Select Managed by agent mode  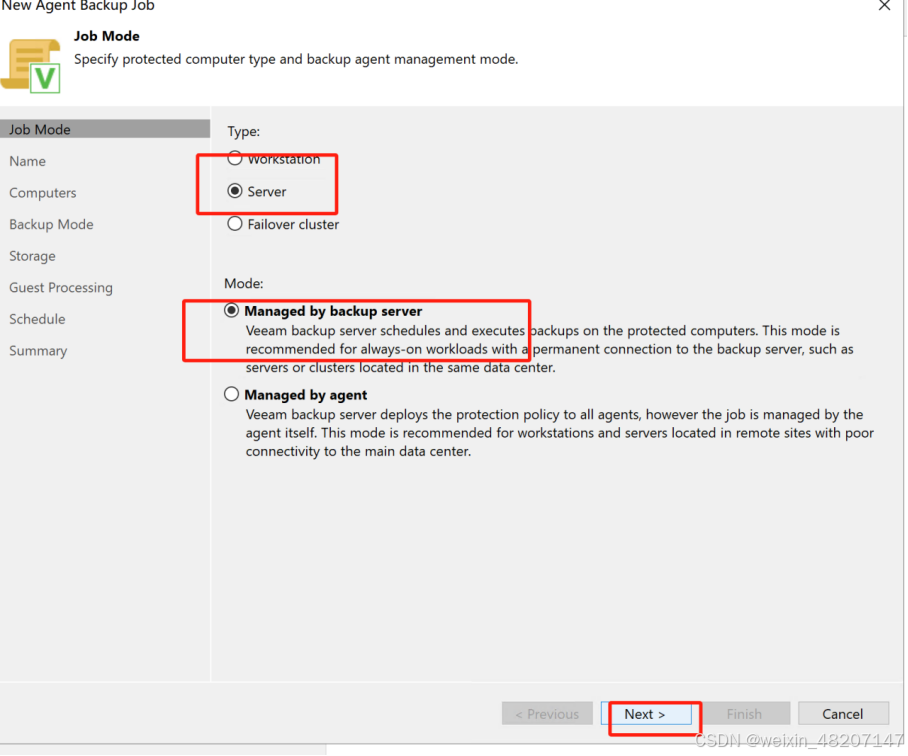[231, 394]
